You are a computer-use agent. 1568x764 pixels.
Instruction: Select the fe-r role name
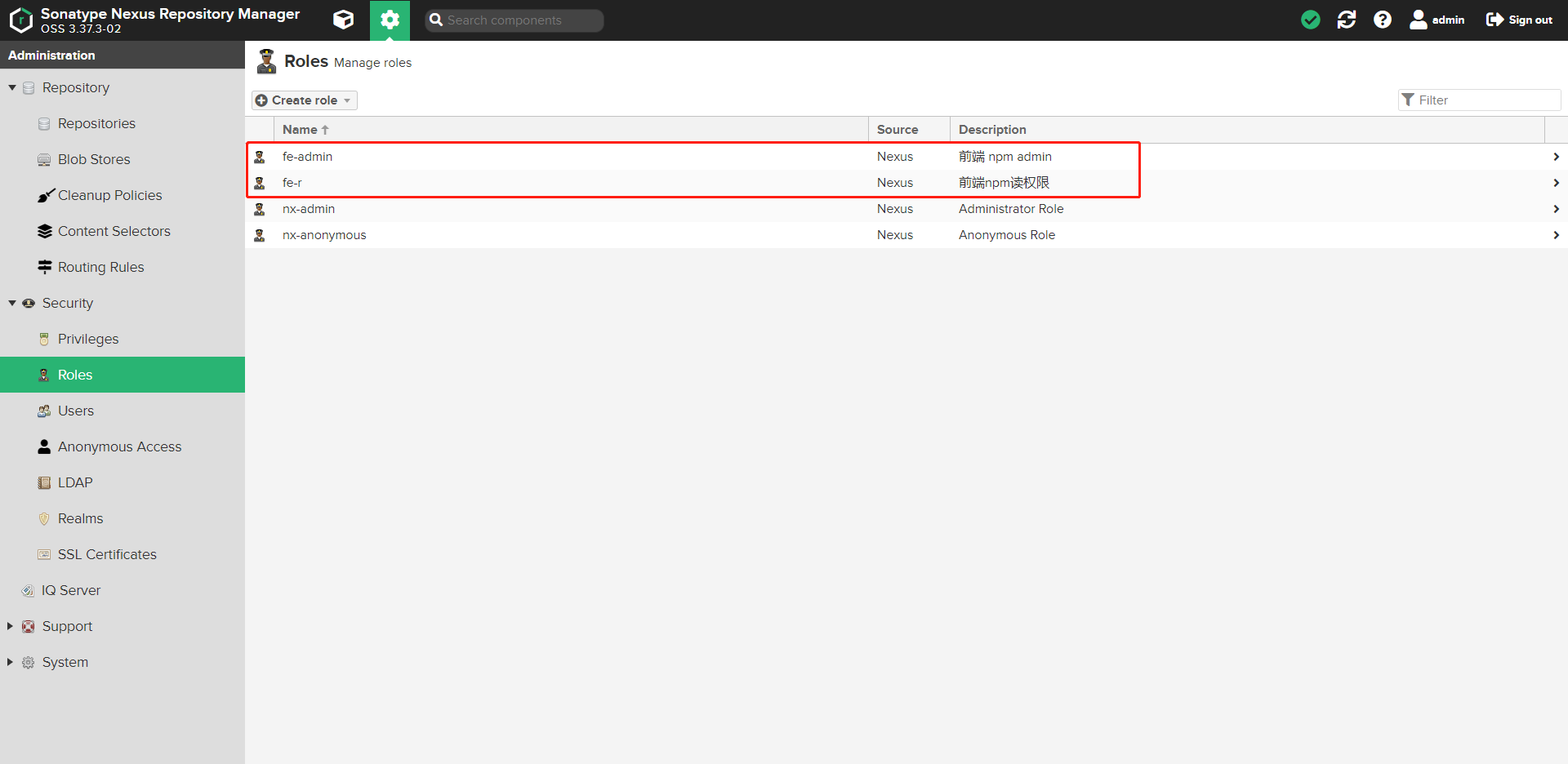tap(292, 183)
